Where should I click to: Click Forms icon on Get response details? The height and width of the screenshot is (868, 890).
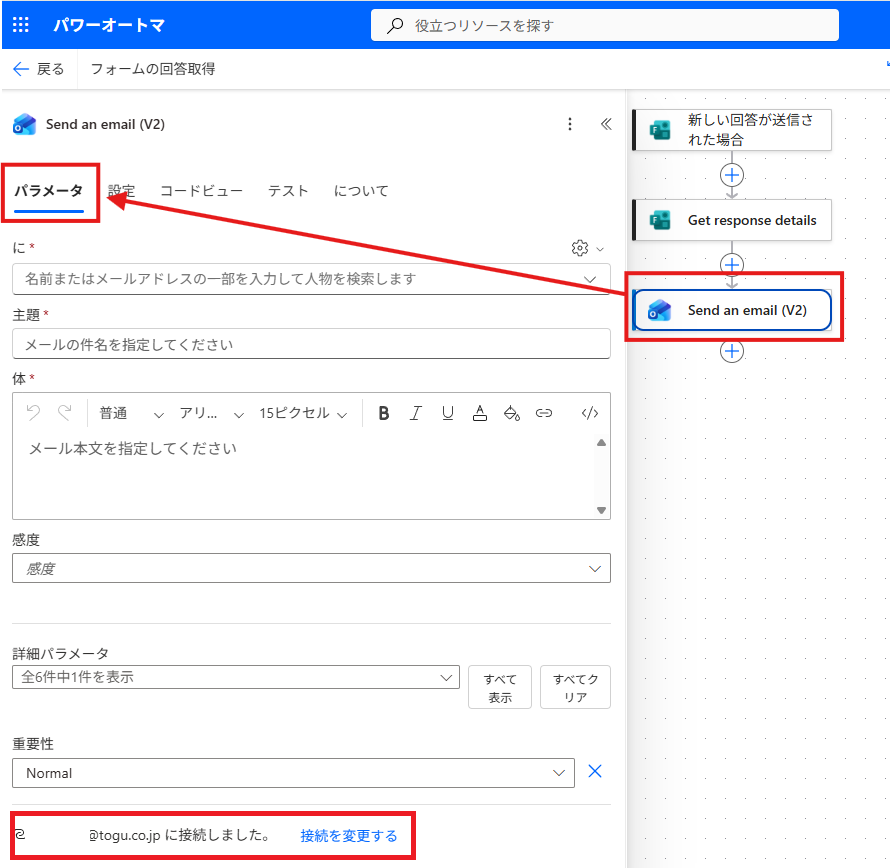660,220
